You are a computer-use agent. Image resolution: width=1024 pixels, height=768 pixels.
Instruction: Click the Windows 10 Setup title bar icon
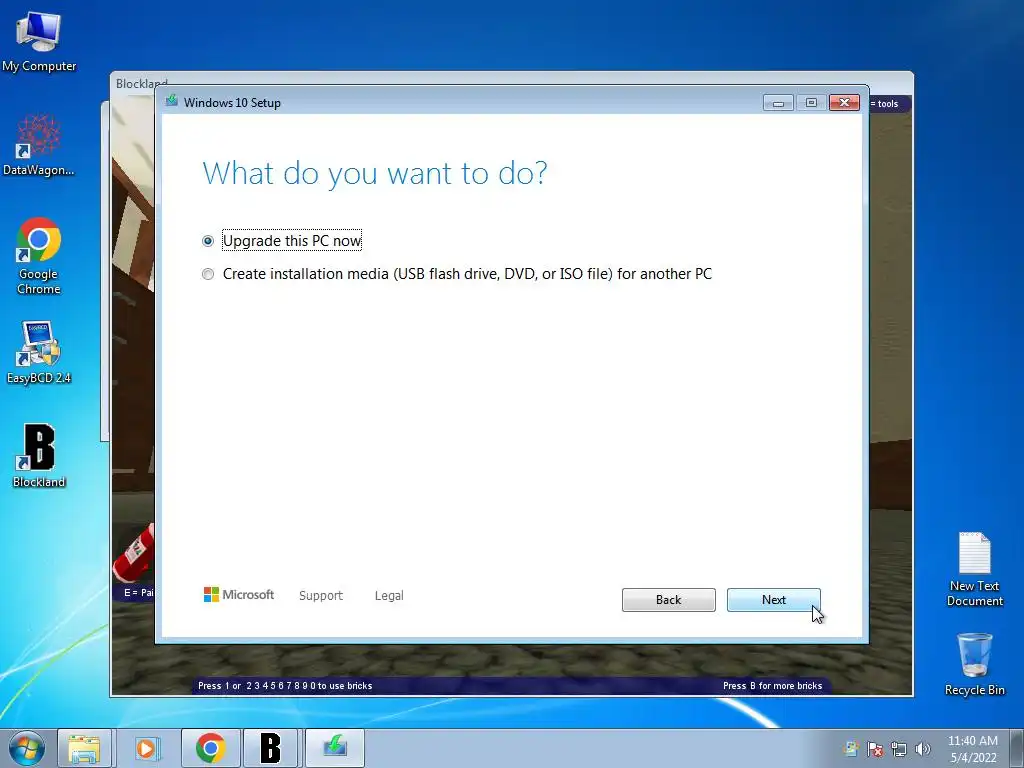tap(172, 101)
